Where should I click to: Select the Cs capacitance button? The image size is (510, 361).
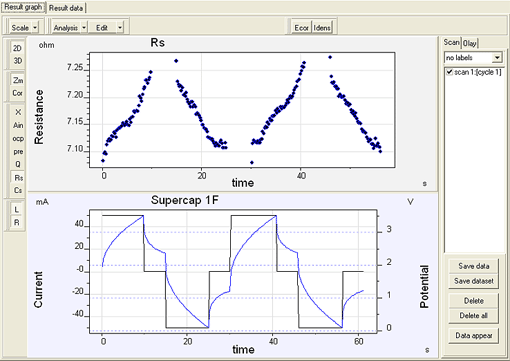tap(18, 190)
